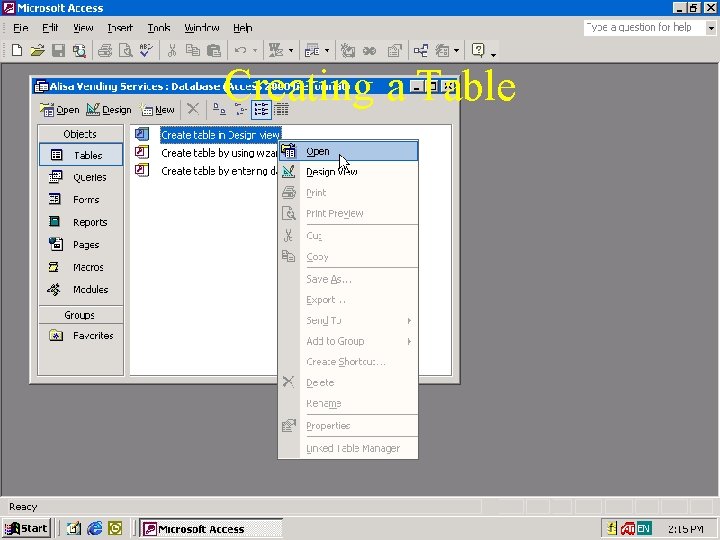720x540 pixels.
Task: Click the Undo toolbar icon
Action: 240,50
